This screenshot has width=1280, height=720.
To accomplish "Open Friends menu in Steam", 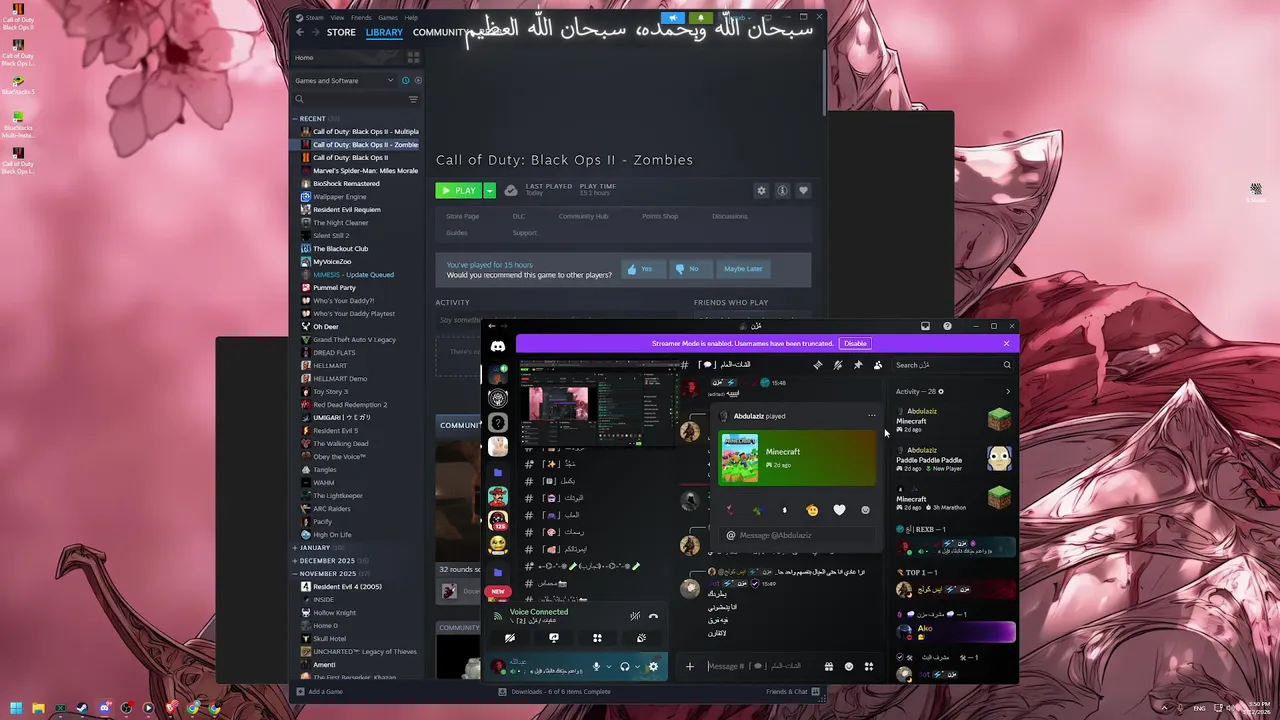I will click(361, 17).
